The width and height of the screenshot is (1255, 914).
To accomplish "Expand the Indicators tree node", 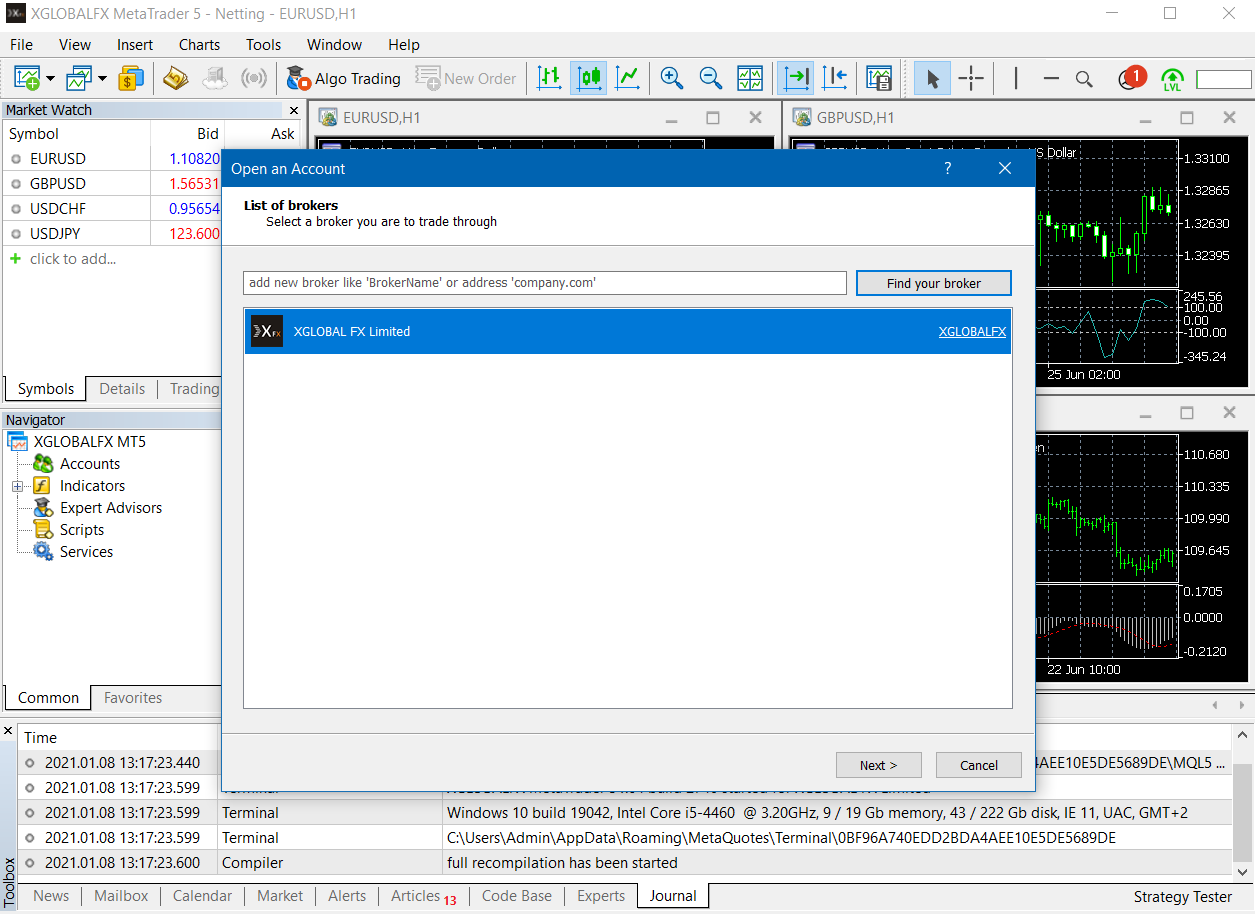I will coord(17,486).
